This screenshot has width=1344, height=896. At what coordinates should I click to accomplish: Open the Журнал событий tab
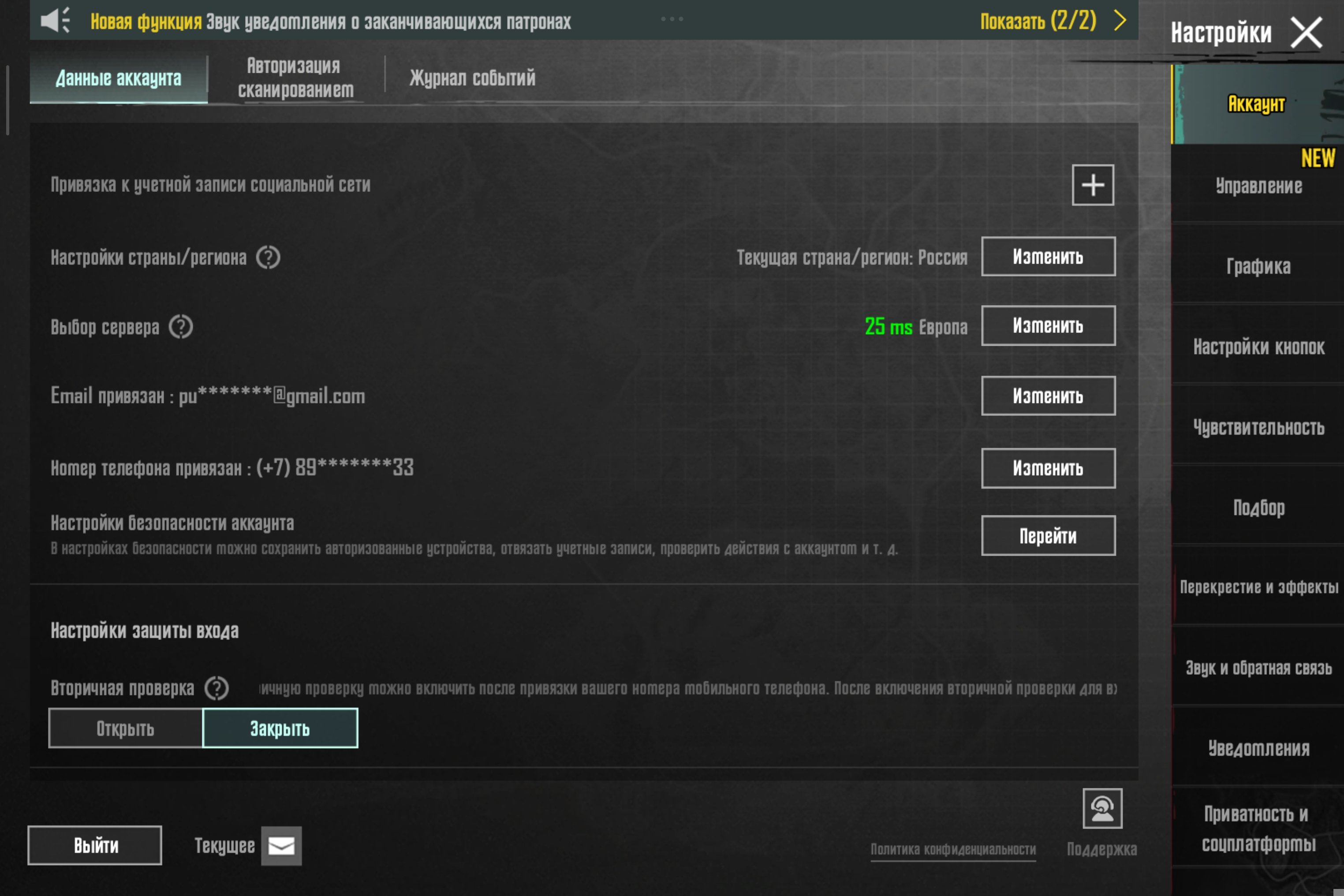point(472,78)
